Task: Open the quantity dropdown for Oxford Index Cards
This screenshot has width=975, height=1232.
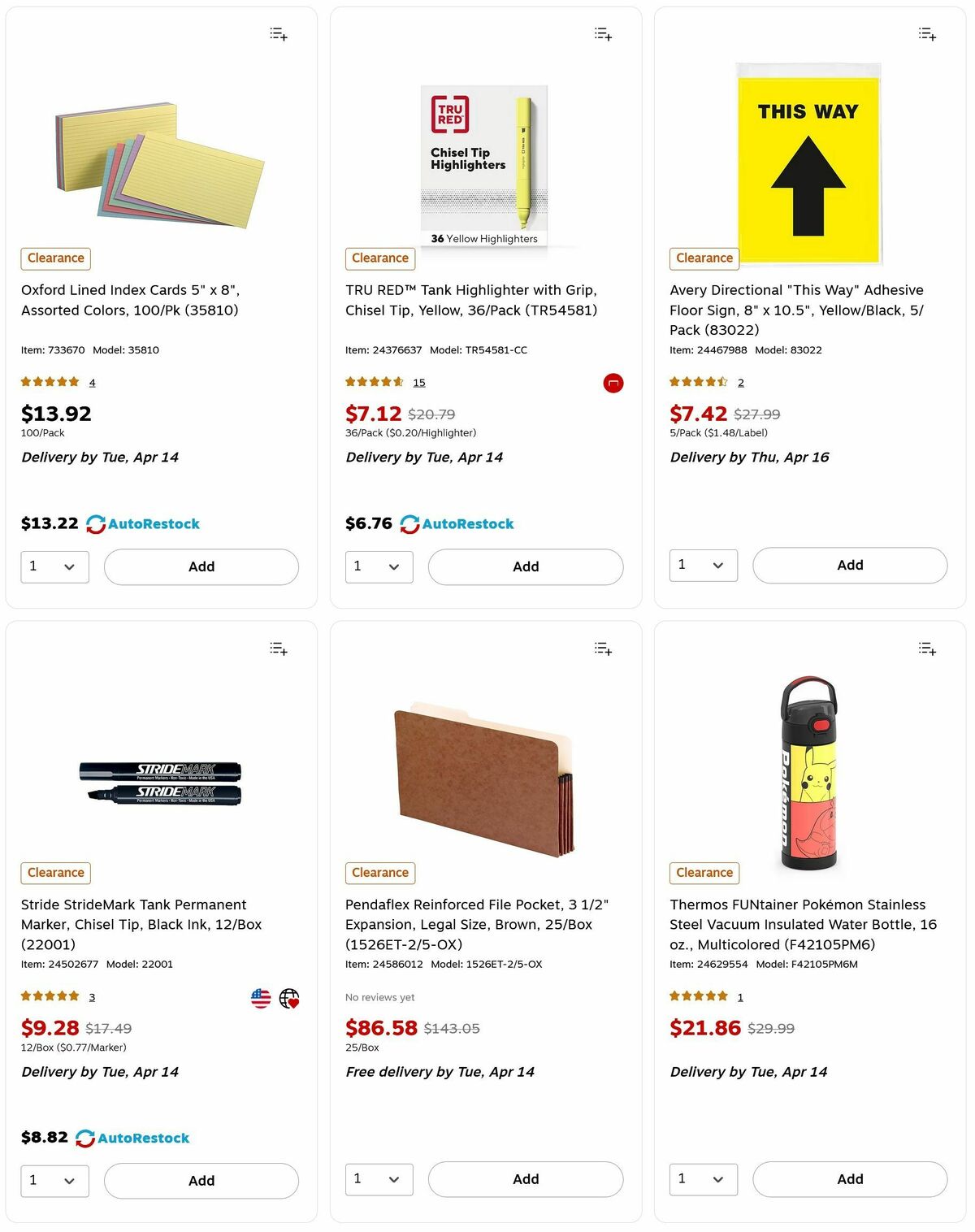Action: pos(54,566)
